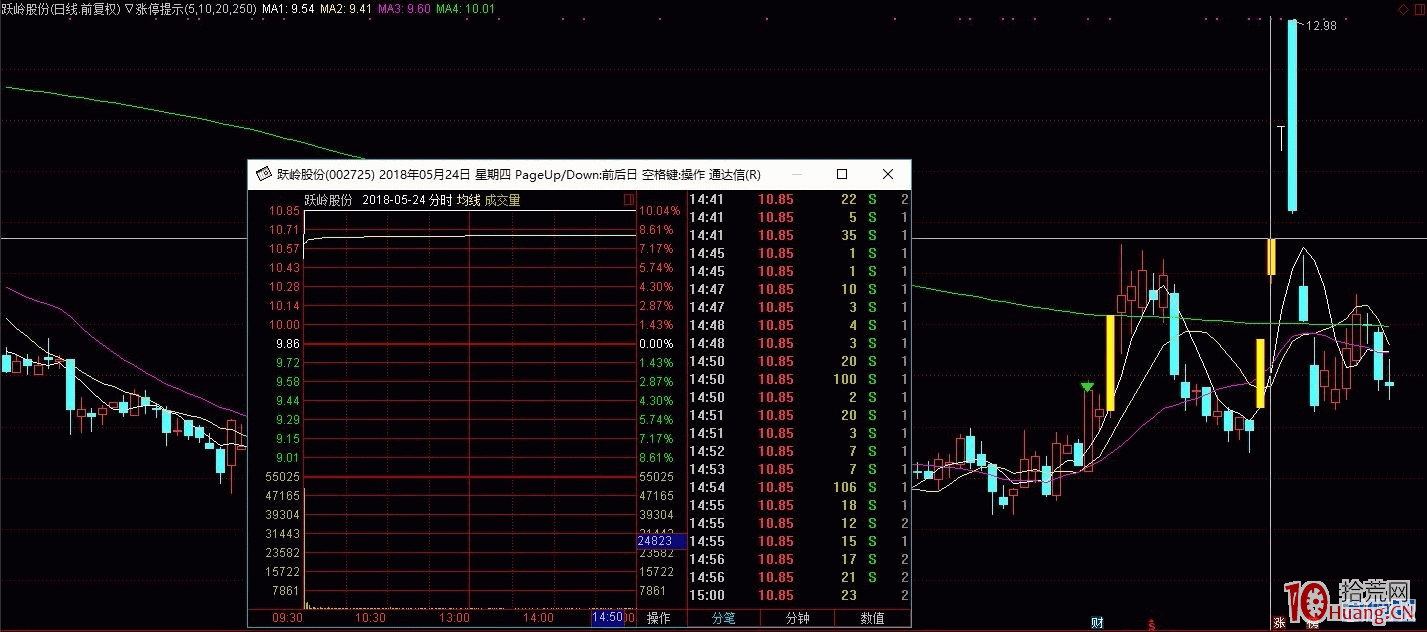Click the '财' finance marker at chart bottom
Image resolution: width=1427 pixels, height=632 pixels.
(x=1097, y=623)
